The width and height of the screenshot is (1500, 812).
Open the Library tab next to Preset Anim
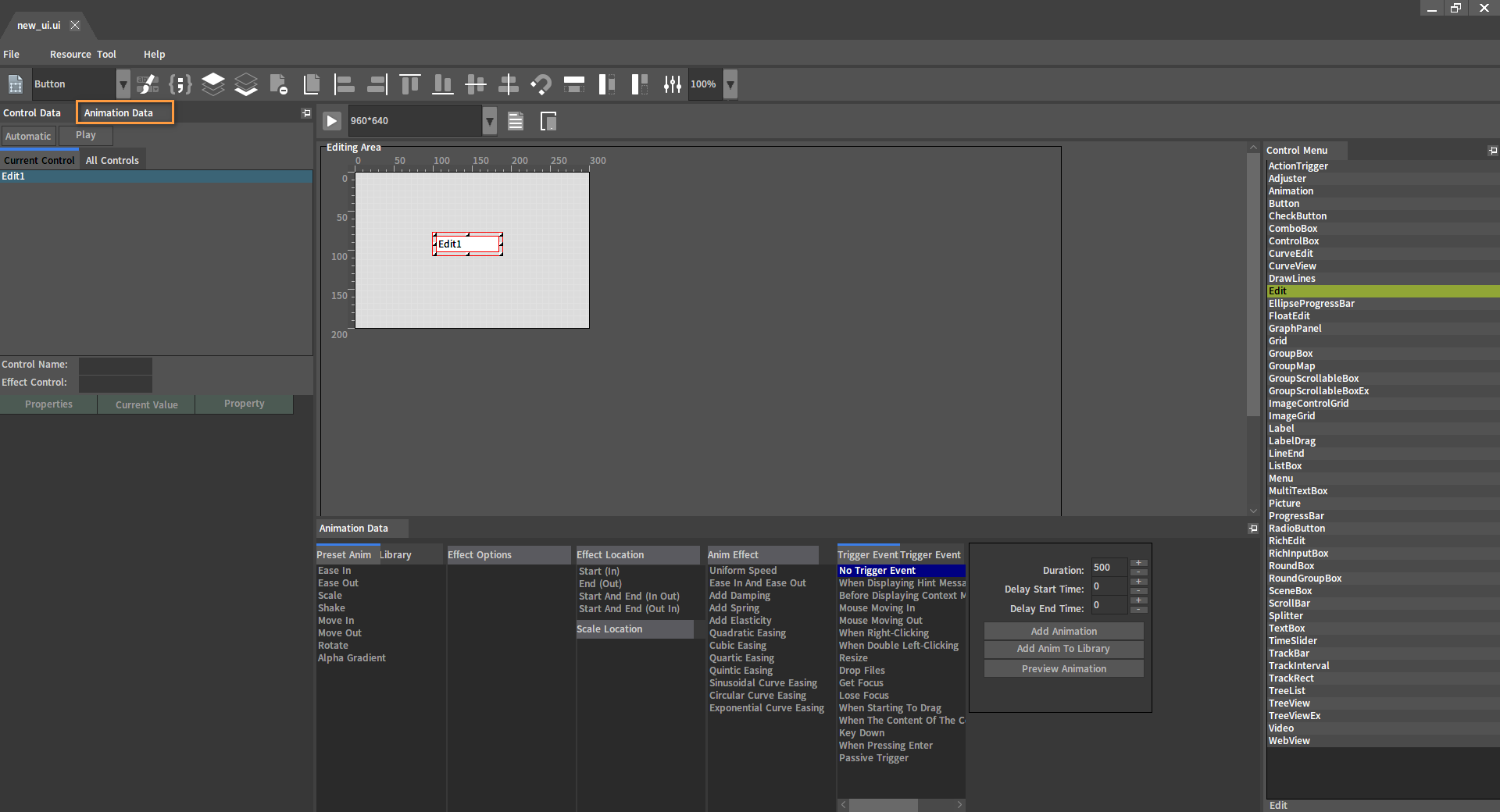point(395,555)
